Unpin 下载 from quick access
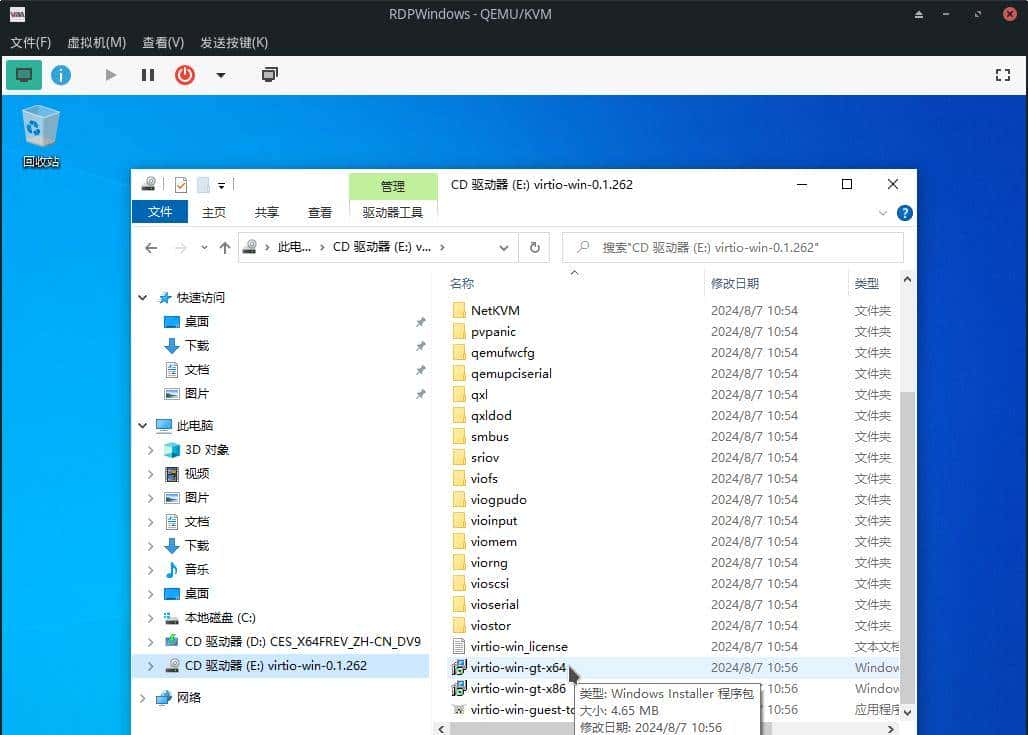Screen dimensions: 1028x735 pos(421,345)
